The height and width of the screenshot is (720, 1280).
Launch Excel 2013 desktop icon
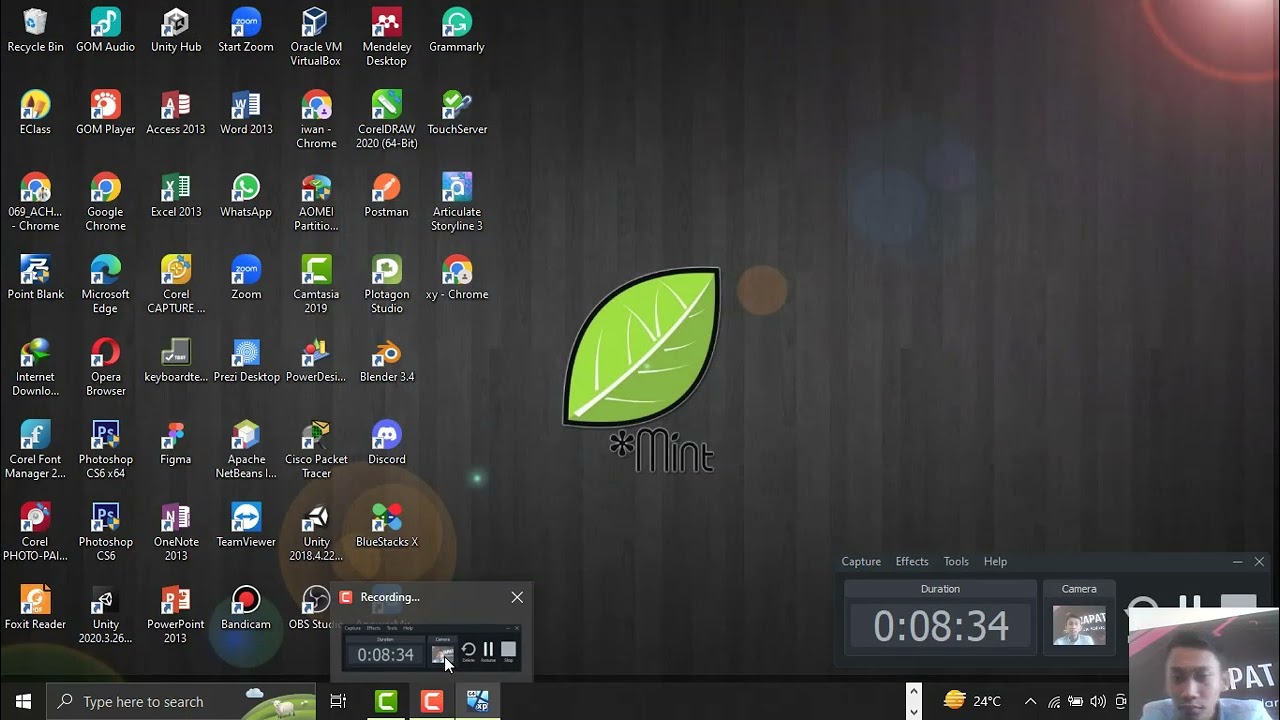(176, 196)
